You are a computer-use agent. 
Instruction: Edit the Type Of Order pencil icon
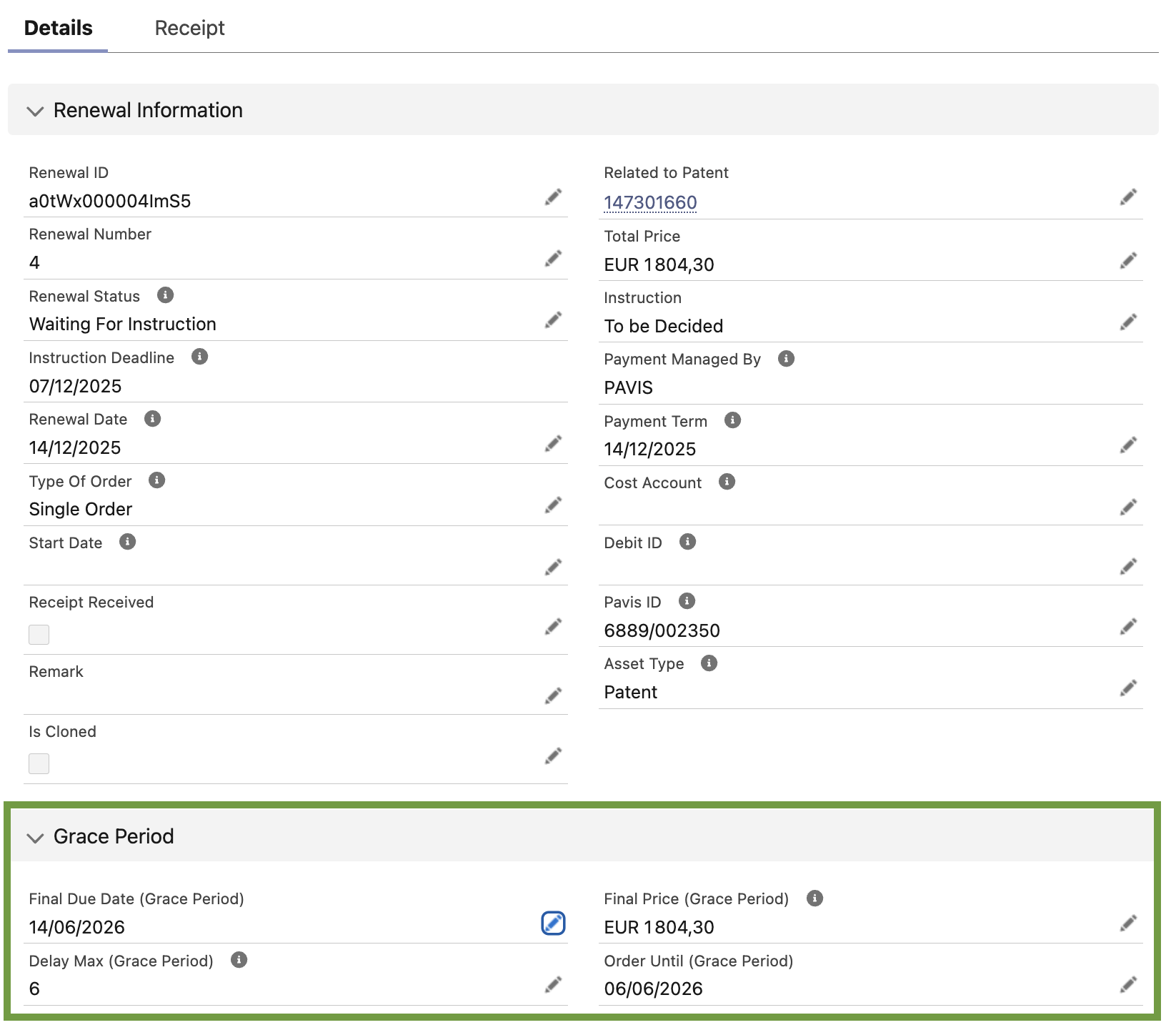click(x=553, y=505)
